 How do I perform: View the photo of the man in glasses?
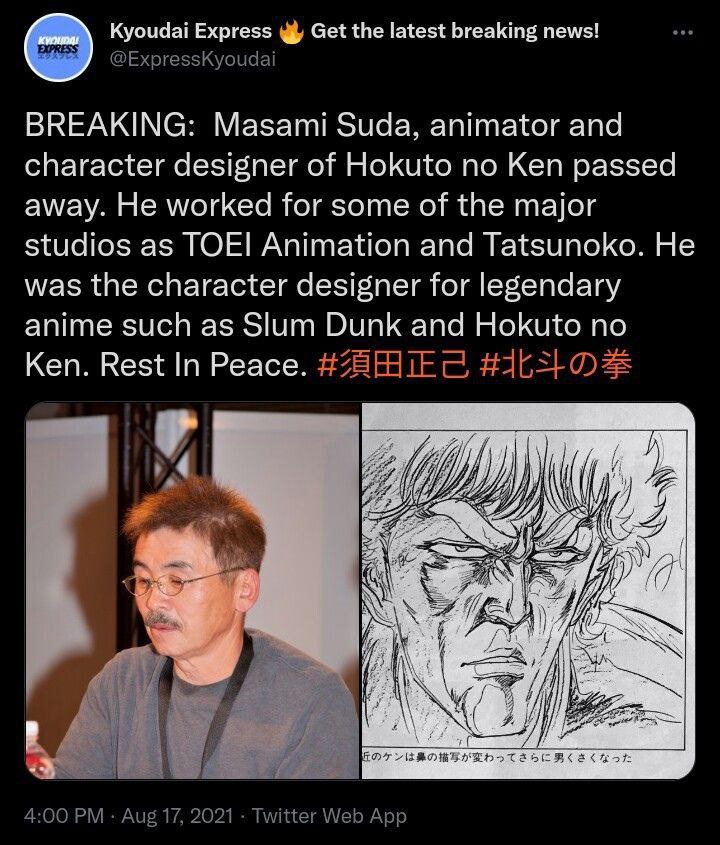tap(192, 591)
